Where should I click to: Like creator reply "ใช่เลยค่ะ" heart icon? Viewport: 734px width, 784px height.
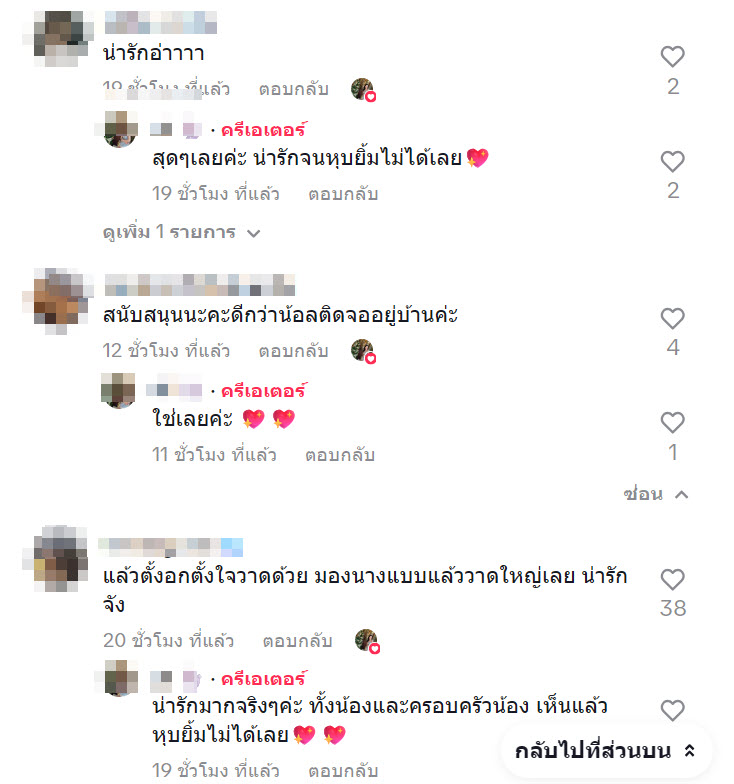coord(672,422)
